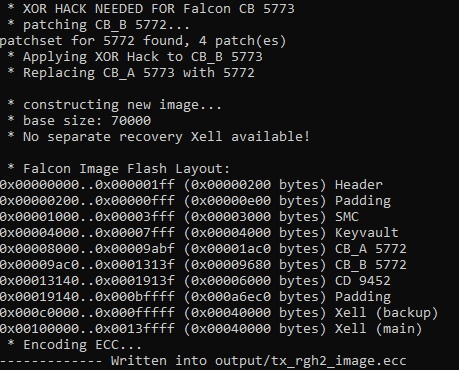Click the 'Falcon Image Flash Layout:' heading
459x370 pixels.
126,168
